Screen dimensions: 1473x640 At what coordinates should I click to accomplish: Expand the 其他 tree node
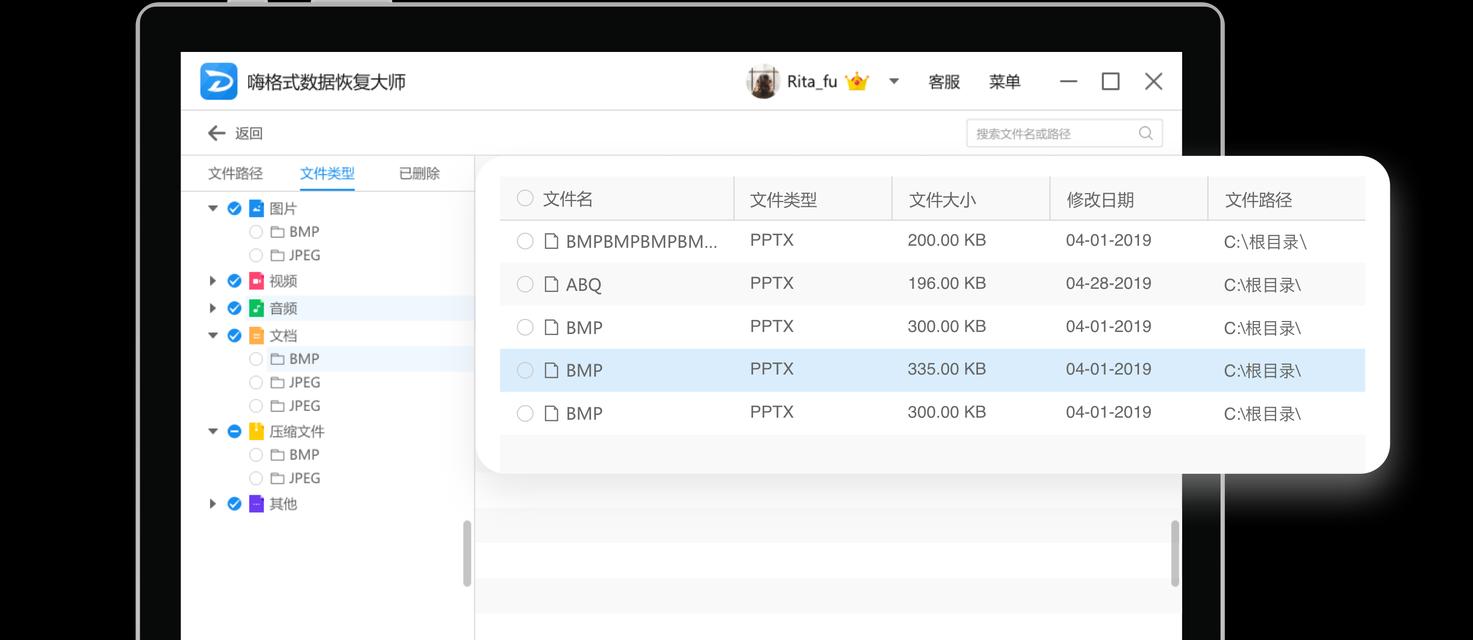point(213,504)
